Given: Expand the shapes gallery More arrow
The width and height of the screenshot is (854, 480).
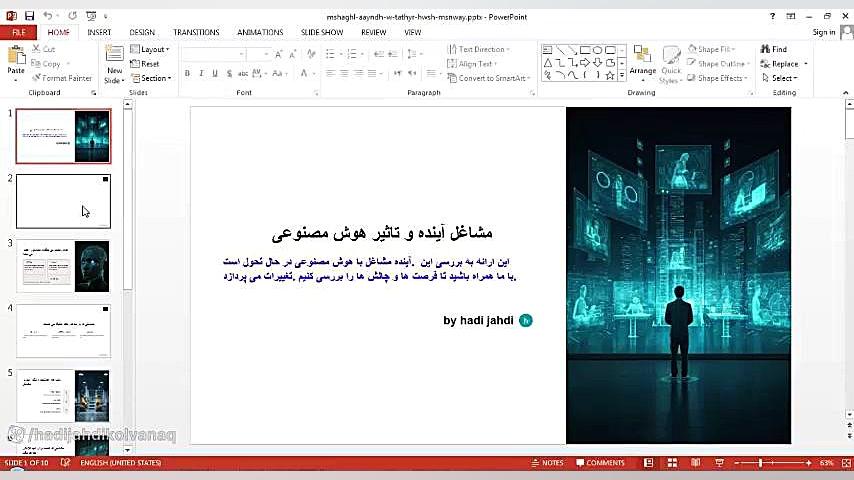Looking at the screenshot, I should [x=622, y=76].
